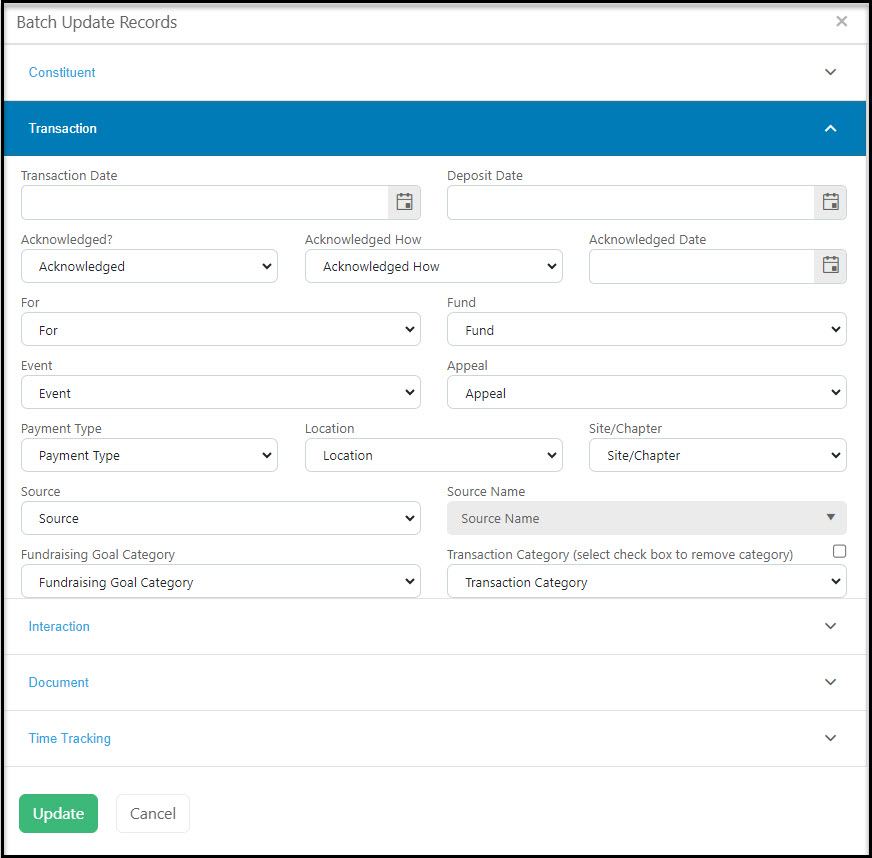Click into the Transaction Date field

[205, 202]
